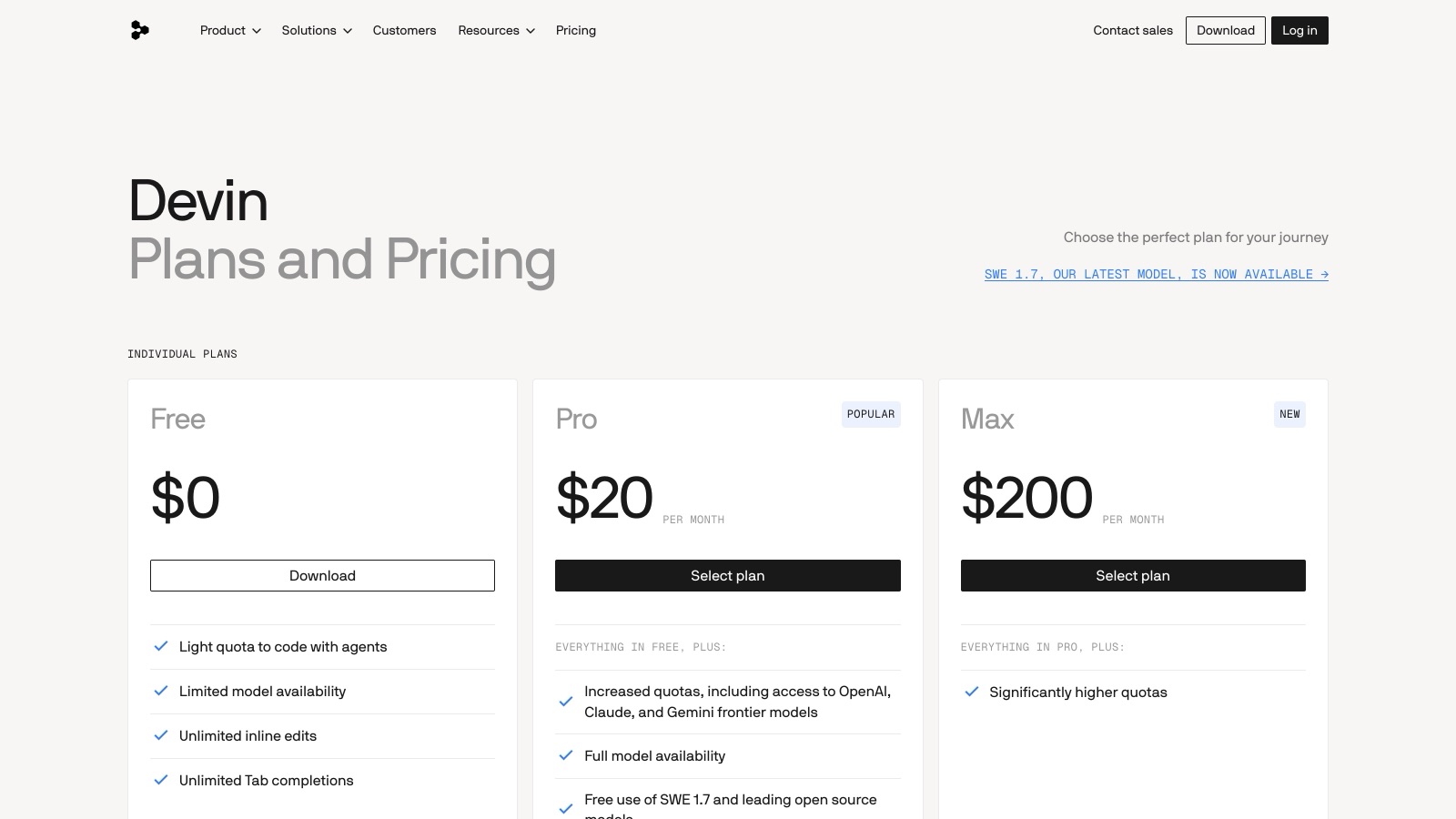Select plan for the Pro tier
Screen dimensions: 1456x819
[728, 575]
